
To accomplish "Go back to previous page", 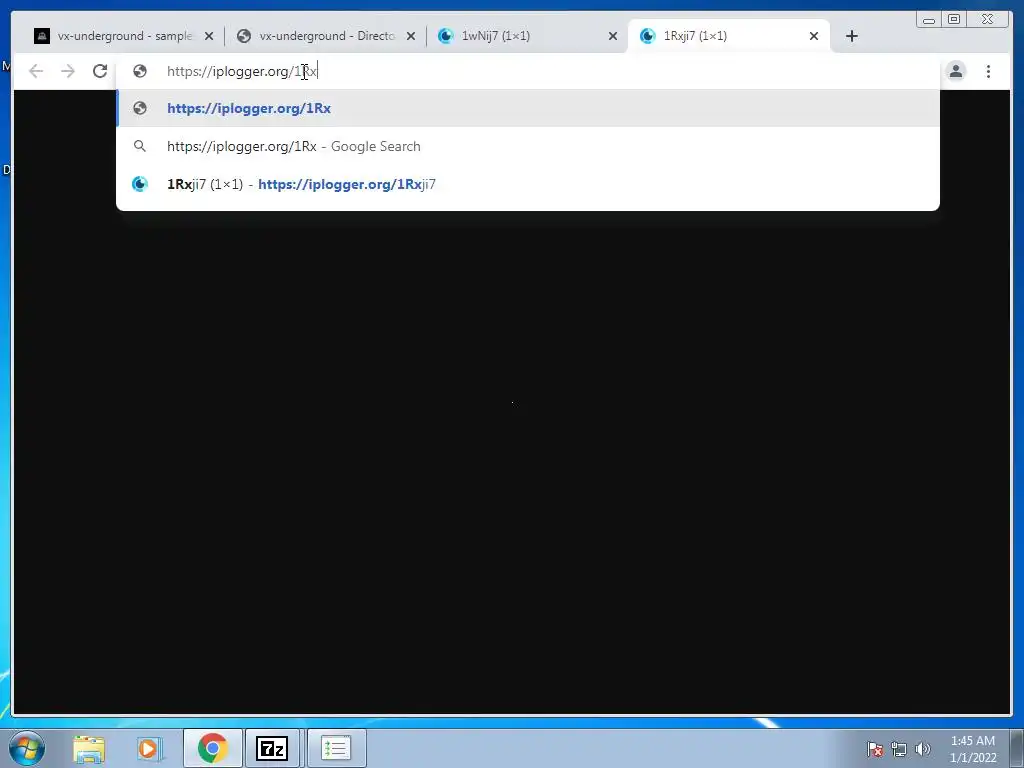I will coord(36,71).
